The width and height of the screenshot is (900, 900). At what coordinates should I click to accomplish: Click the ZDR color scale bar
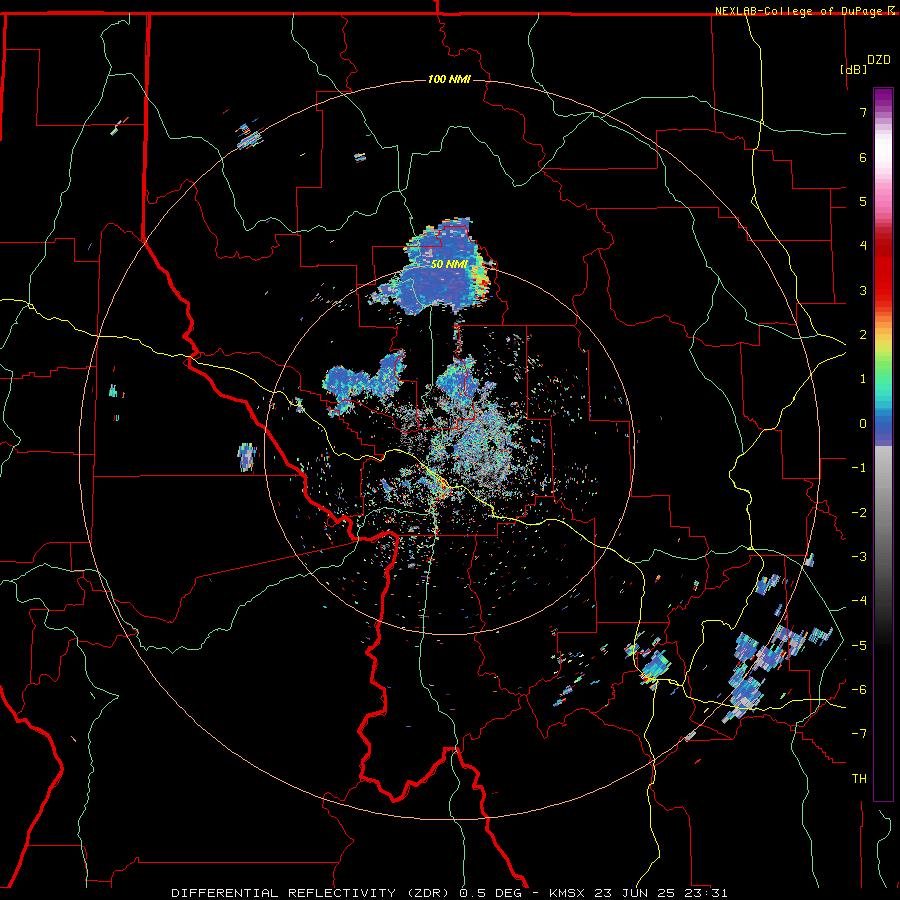[883, 444]
